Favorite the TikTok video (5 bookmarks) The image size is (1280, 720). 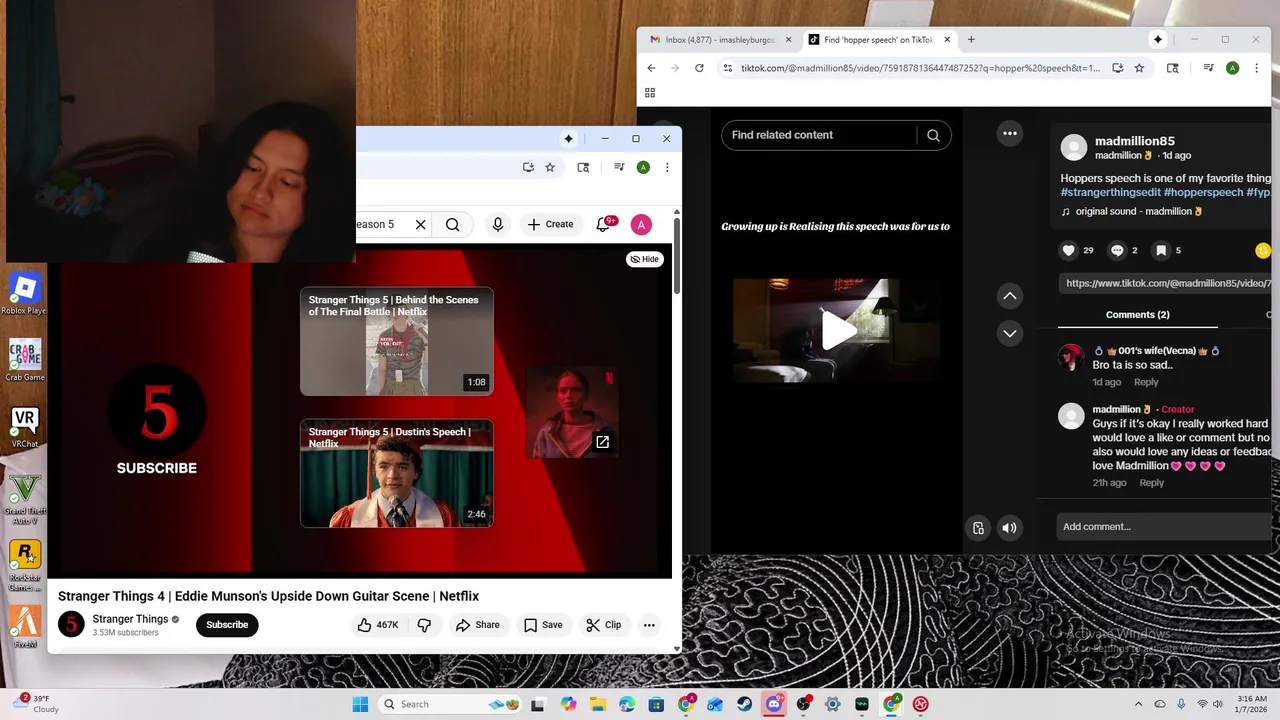click(x=1161, y=251)
